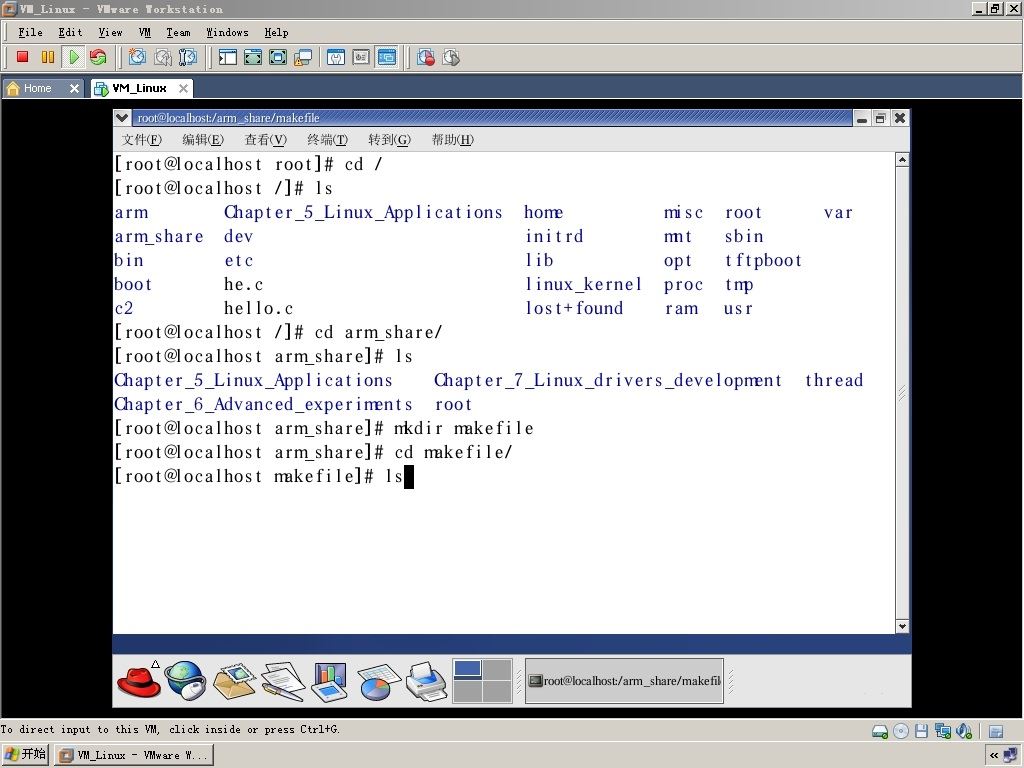1024x768 pixels.
Task: Open the snapshot manager wrench-clock icon
Action: pyautogui.click(x=187, y=57)
